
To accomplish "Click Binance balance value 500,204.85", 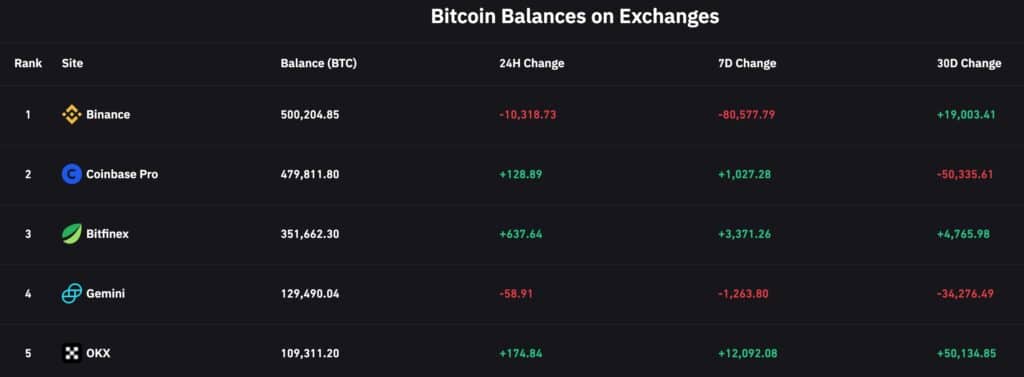I will 310,115.
